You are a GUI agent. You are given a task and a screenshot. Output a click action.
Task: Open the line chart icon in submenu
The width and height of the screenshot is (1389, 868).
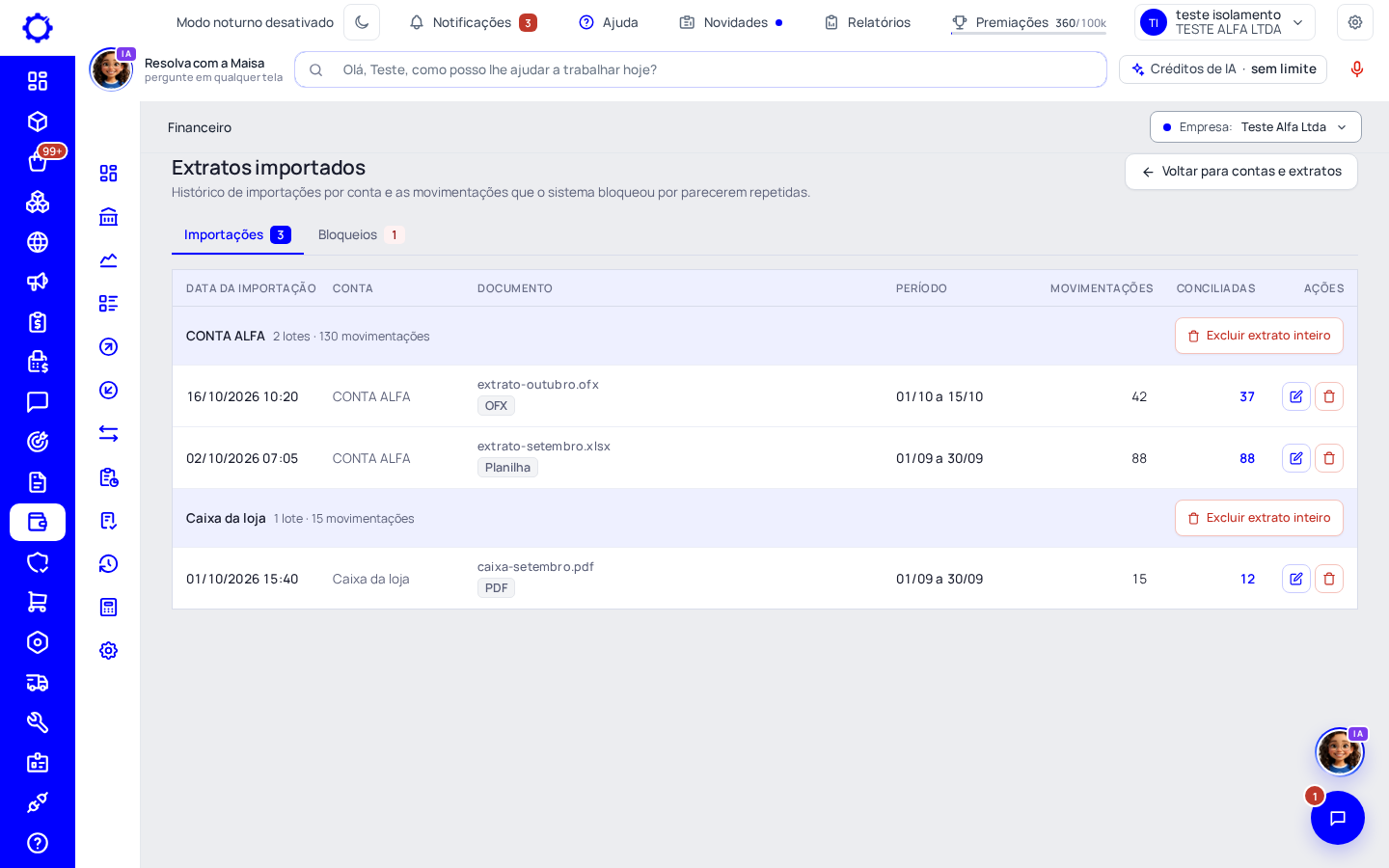click(x=109, y=260)
